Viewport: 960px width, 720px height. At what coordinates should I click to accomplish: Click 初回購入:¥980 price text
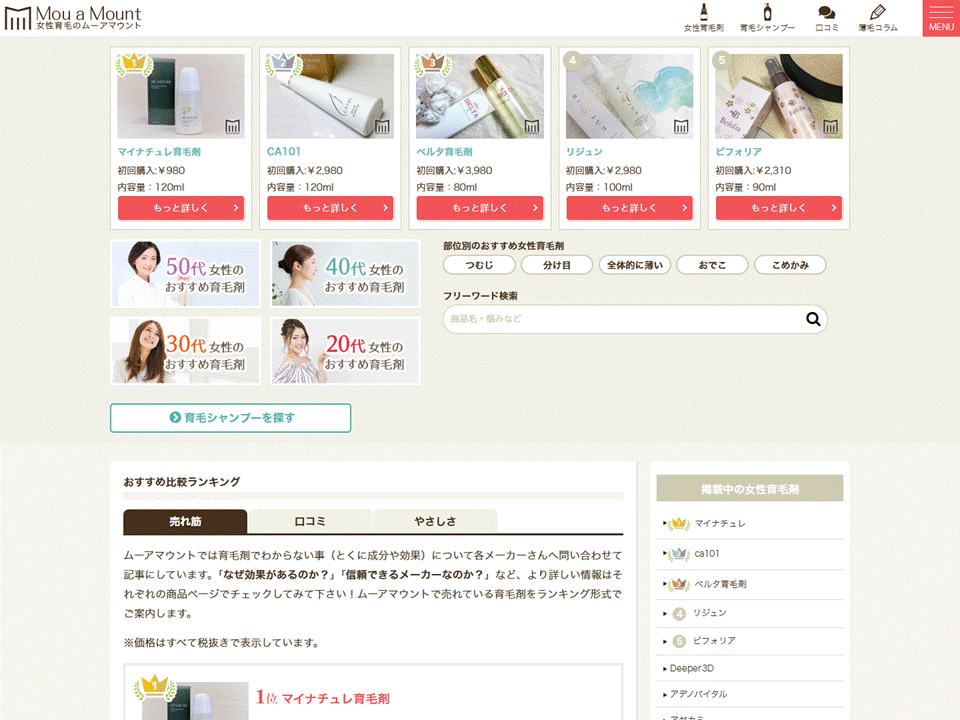point(151,171)
